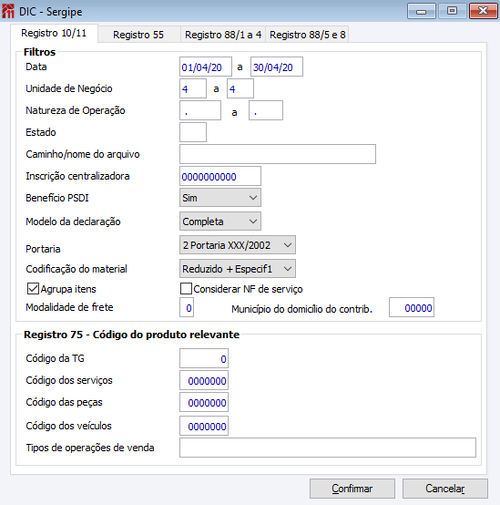Expand the Codificação do material dropdown
This screenshot has height=505, width=500.
point(237,269)
